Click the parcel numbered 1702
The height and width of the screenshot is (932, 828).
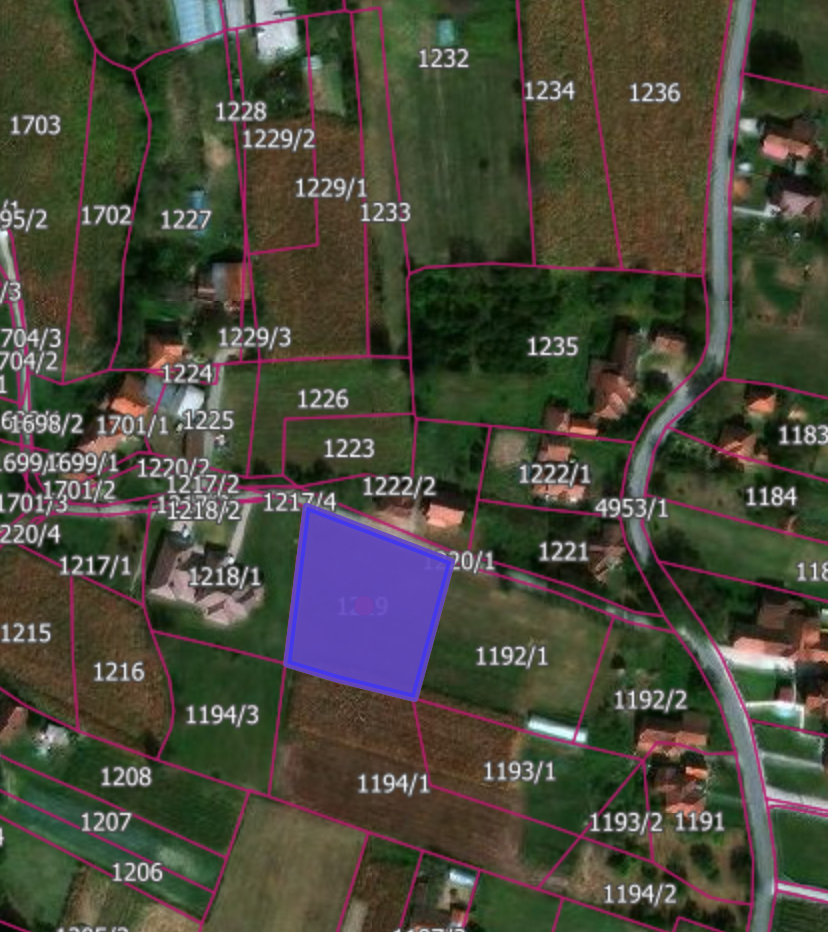tap(106, 215)
